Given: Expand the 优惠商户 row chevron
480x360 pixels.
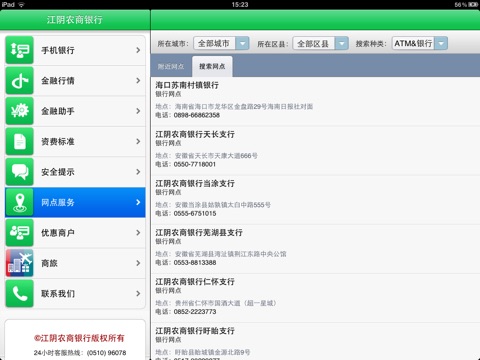Looking at the screenshot, I should (138, 233).
